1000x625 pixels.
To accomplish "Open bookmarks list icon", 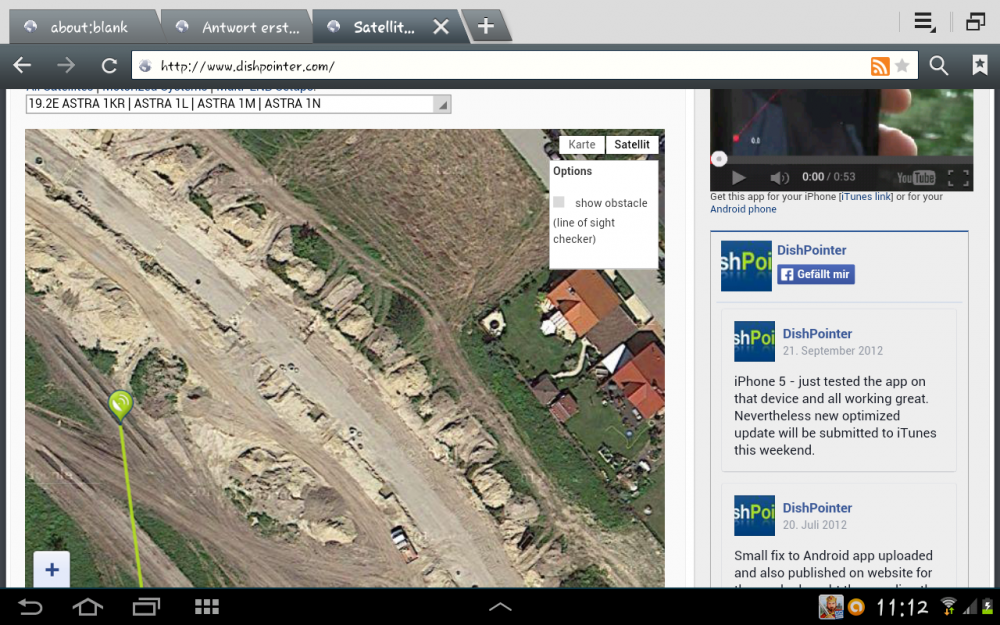I will pos(979,66).
